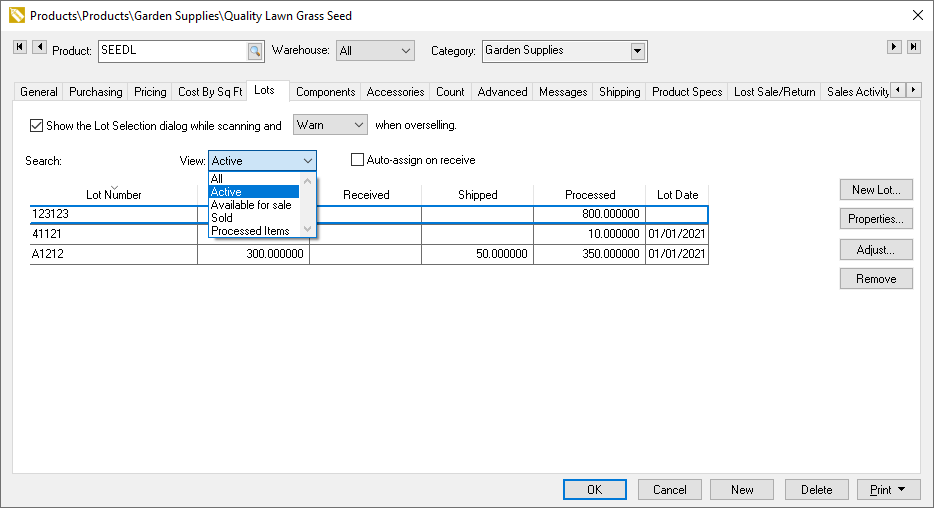This screenshot has width=934, height=508.
Task: Go to the last product record
Action: pos(914,47)
